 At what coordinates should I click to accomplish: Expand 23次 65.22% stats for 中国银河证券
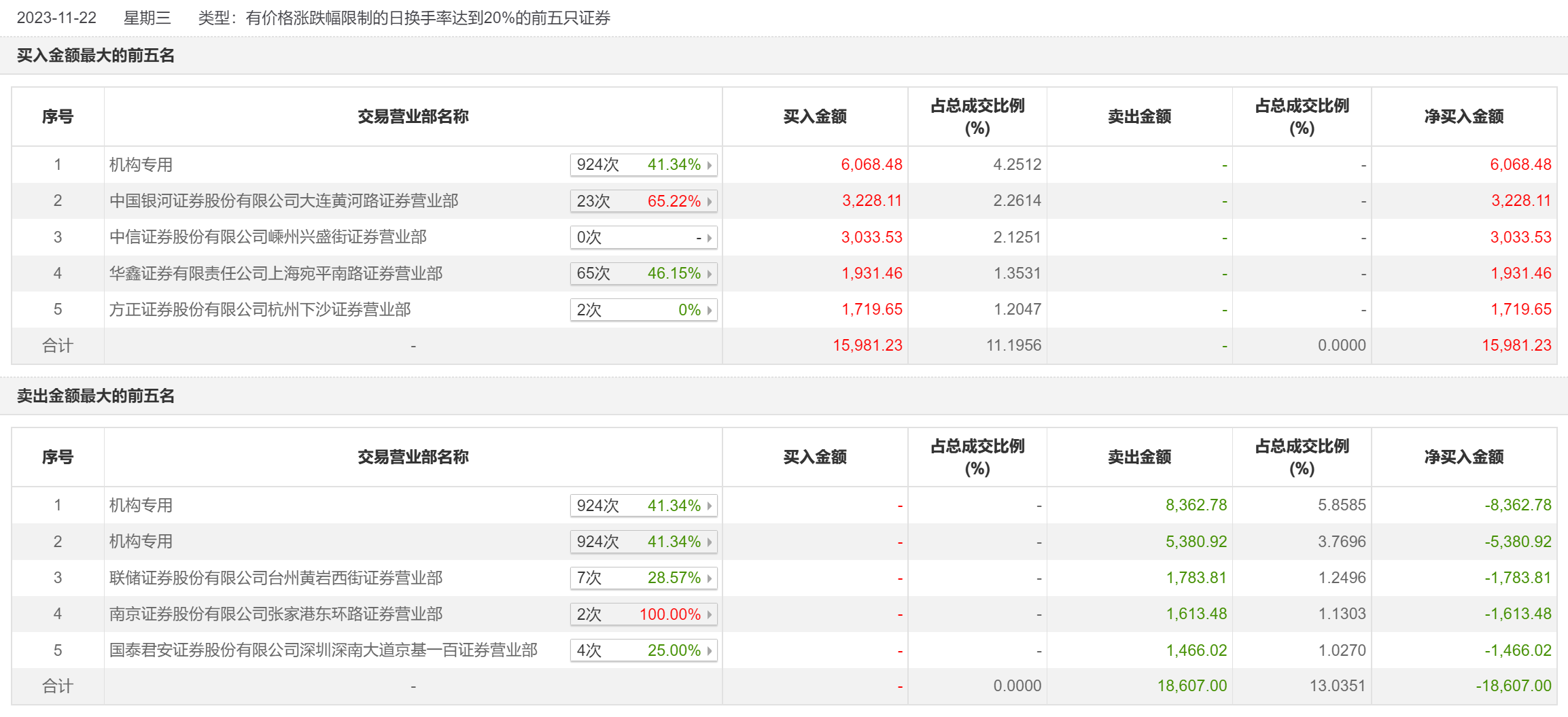point(644,201)
